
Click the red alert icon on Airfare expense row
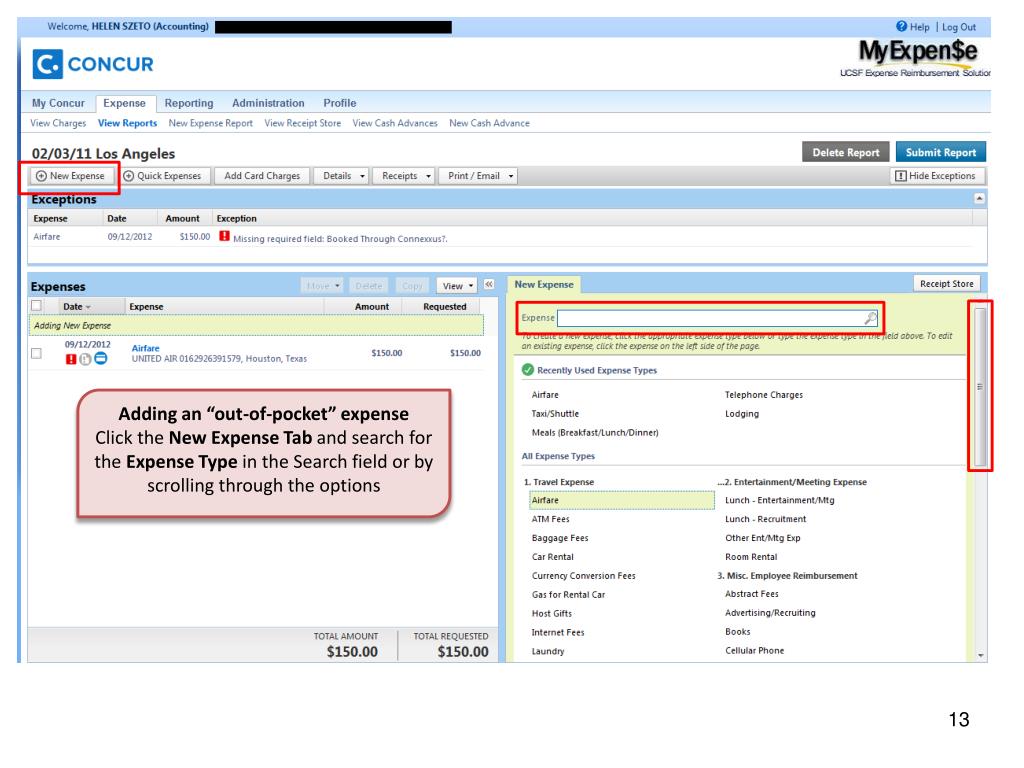pyautogui.click(x=71, y=359)
